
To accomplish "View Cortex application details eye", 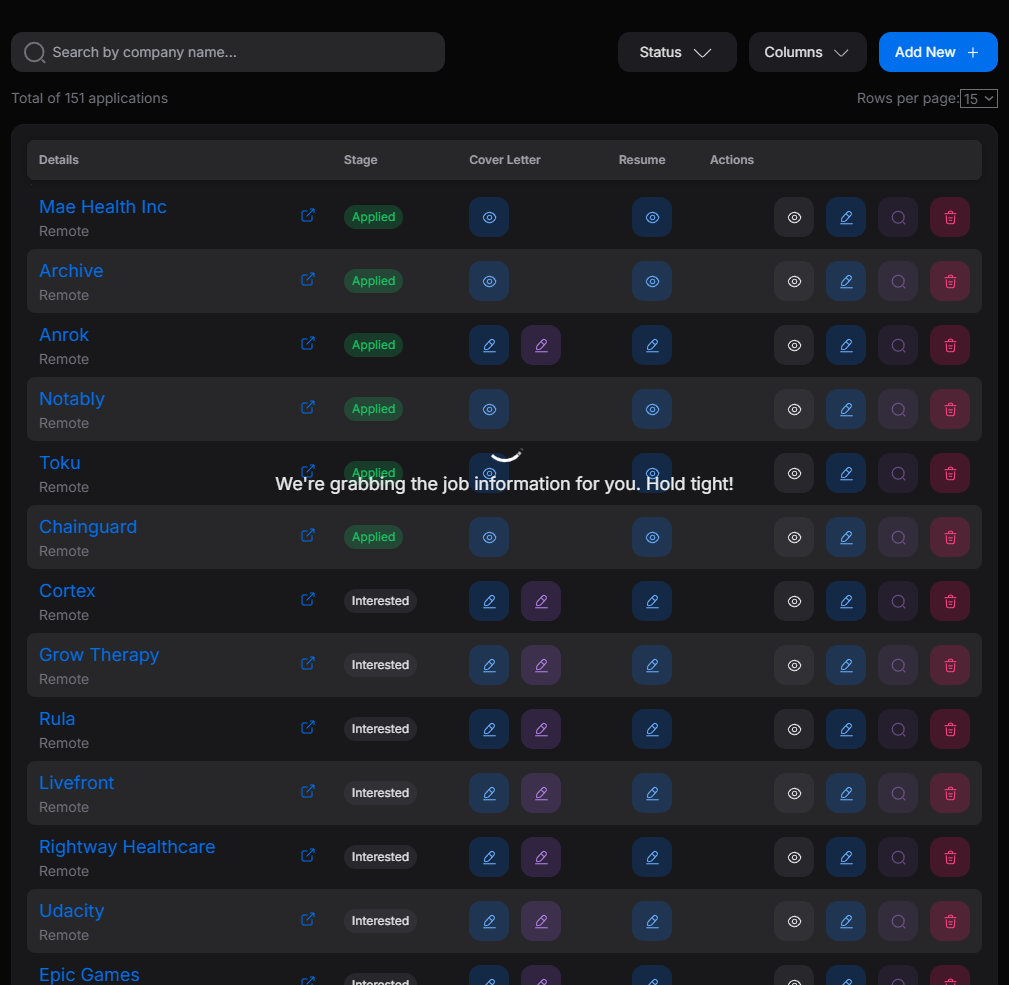I will click(794, 601).
